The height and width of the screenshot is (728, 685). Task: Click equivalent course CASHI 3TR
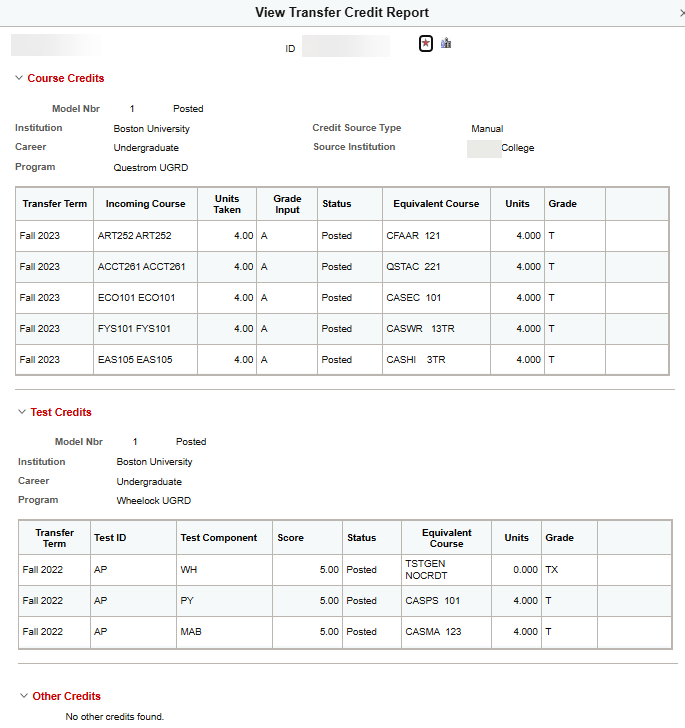(416, 360)
